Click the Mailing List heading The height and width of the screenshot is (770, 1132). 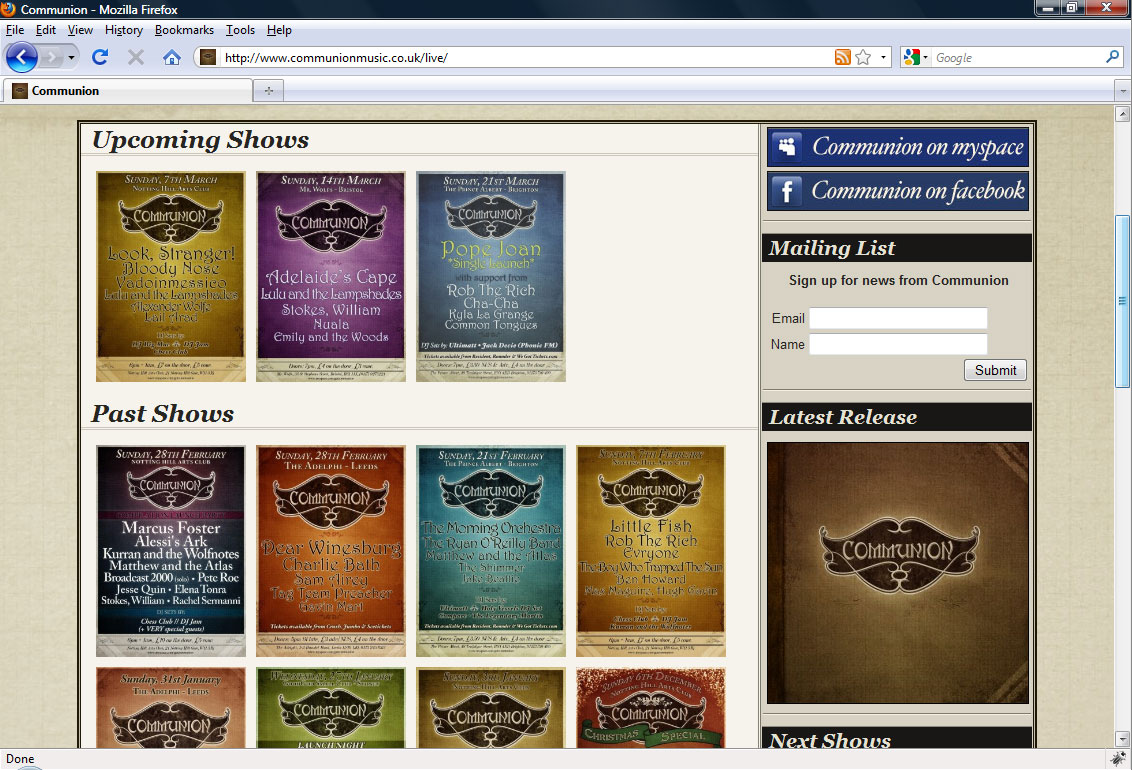pyautogui.click(x=832, y=248)
